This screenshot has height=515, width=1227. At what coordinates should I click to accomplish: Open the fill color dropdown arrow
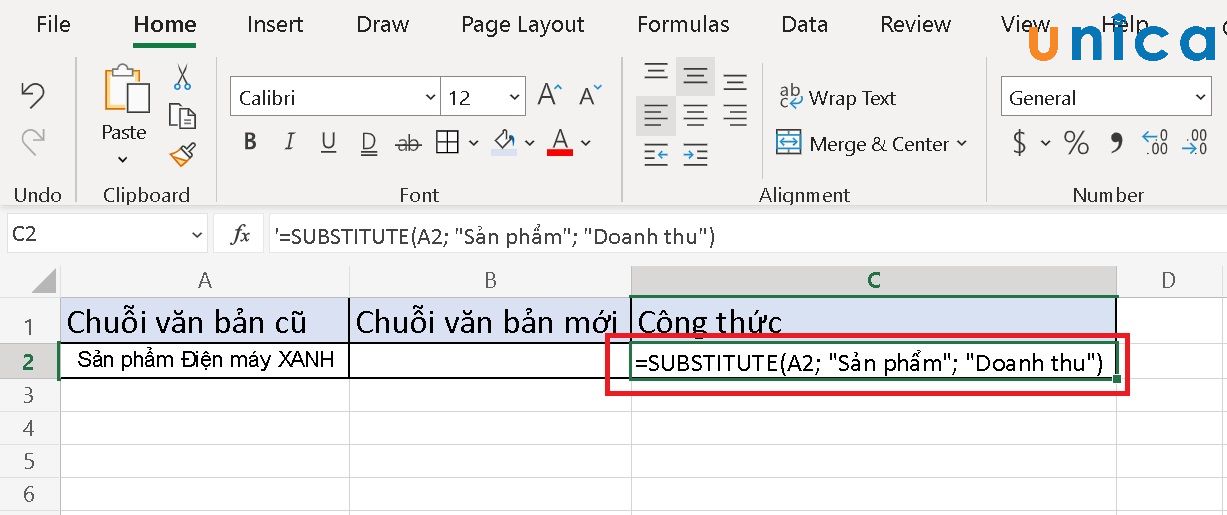(x=530, y=143)
